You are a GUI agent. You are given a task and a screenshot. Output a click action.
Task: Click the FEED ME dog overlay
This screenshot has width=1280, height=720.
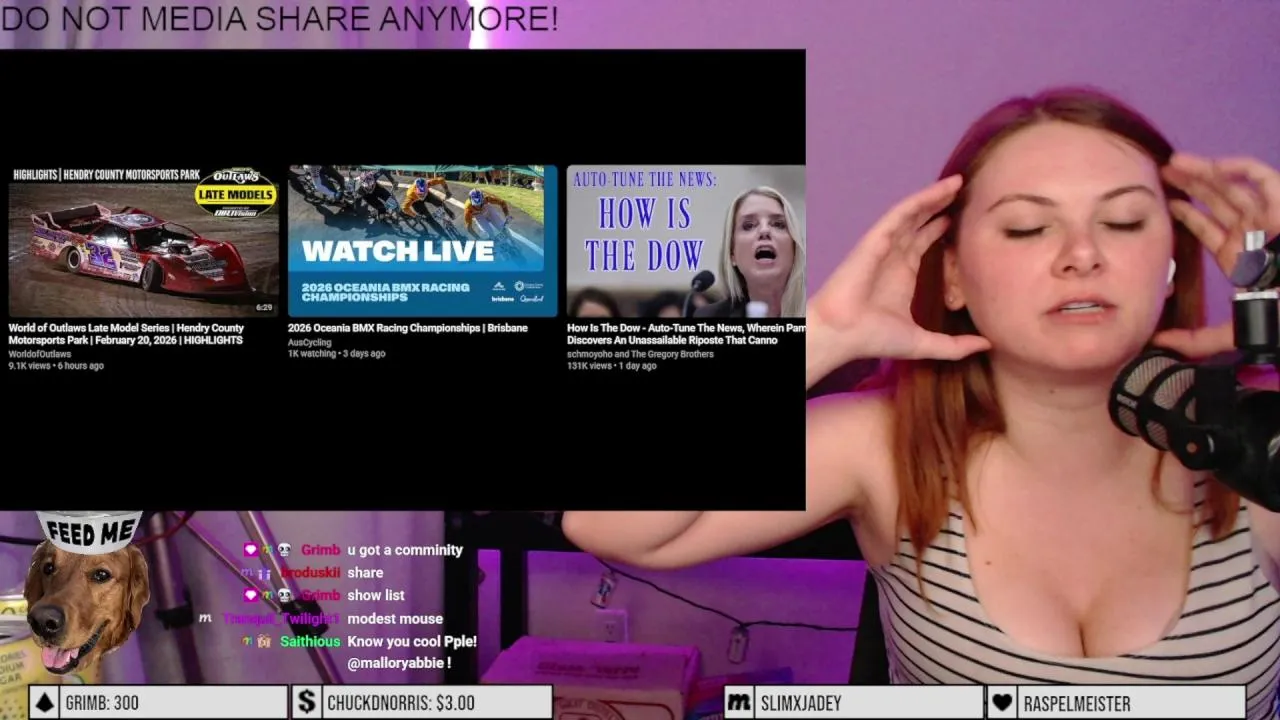tap(88, 595)
